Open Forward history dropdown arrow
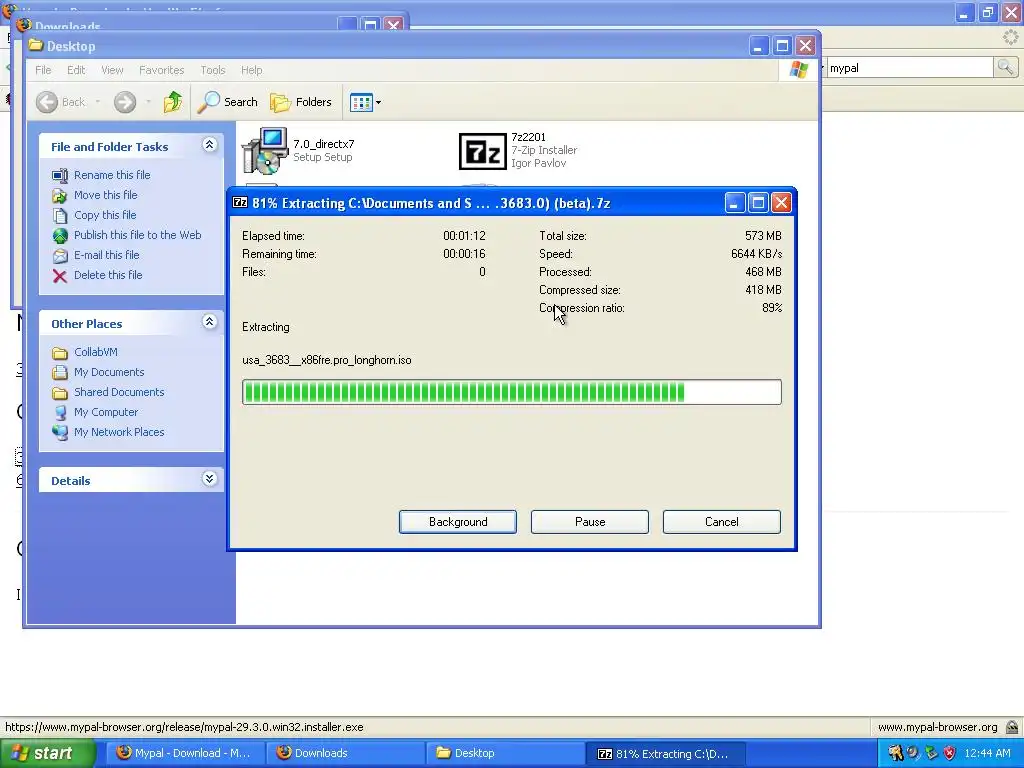The height and width of the screenshot is (768, 1024). [148, 102]
